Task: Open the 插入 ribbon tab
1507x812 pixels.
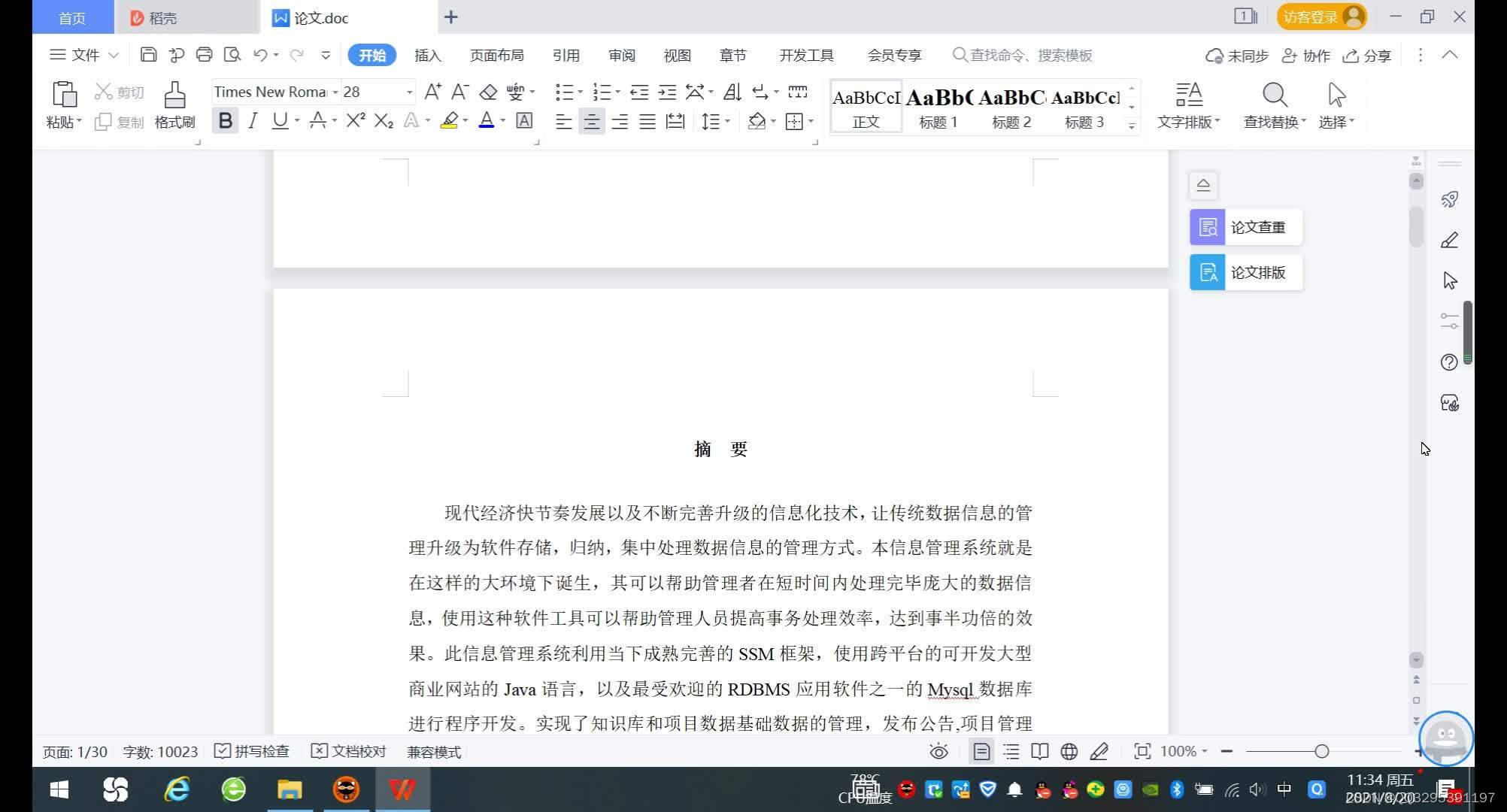Action: tap(428, 55)
